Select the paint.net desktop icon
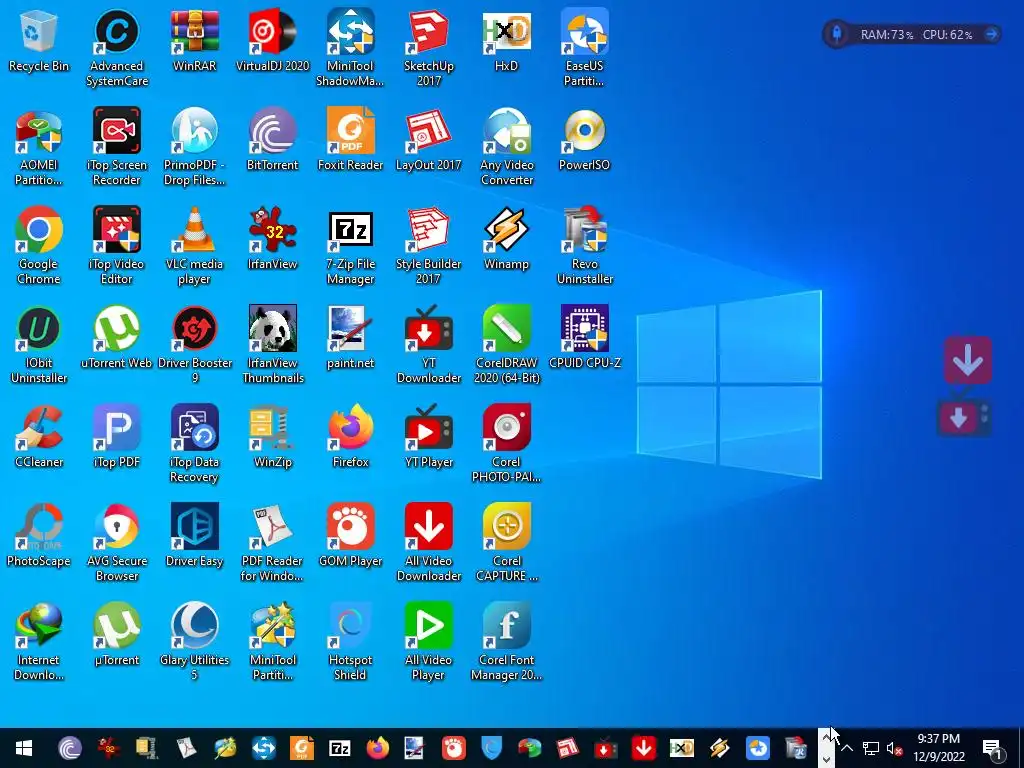1024x768 pixels. click(350, 338)
